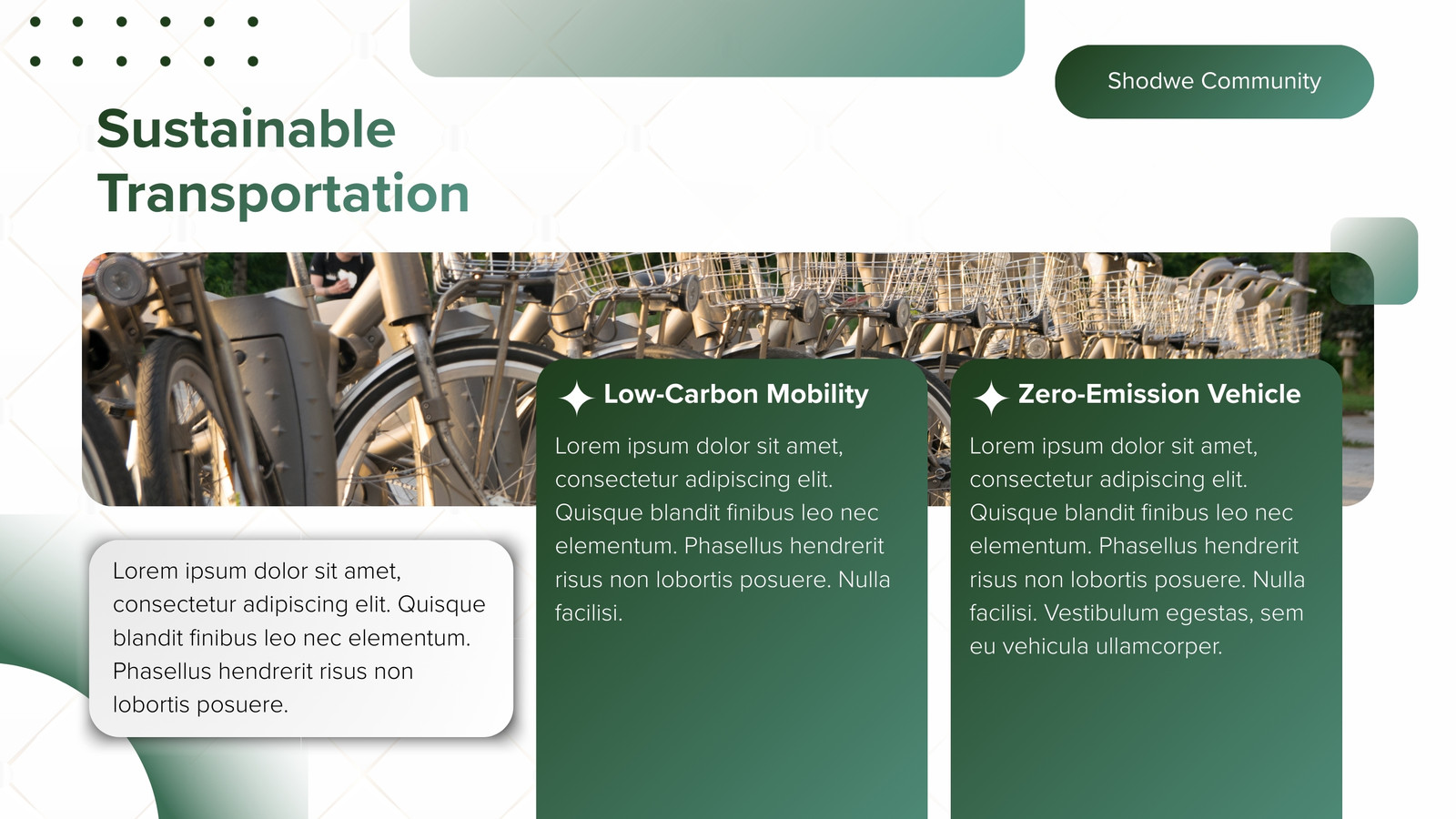The width and height of the screenshot is (1456, 819).
Task: Click the Shodwe Community pill button
Action: 1214,82
